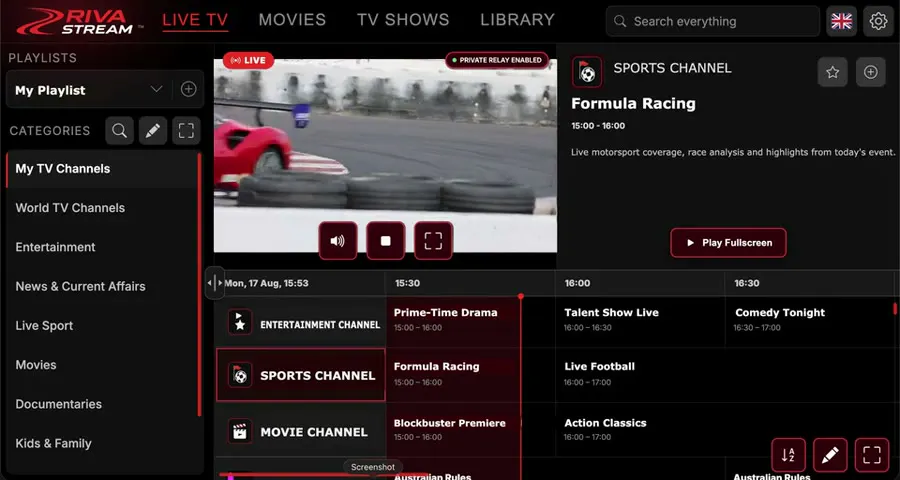
Task: Select the Entertainment Channel row
Action: tap(301, 322)
